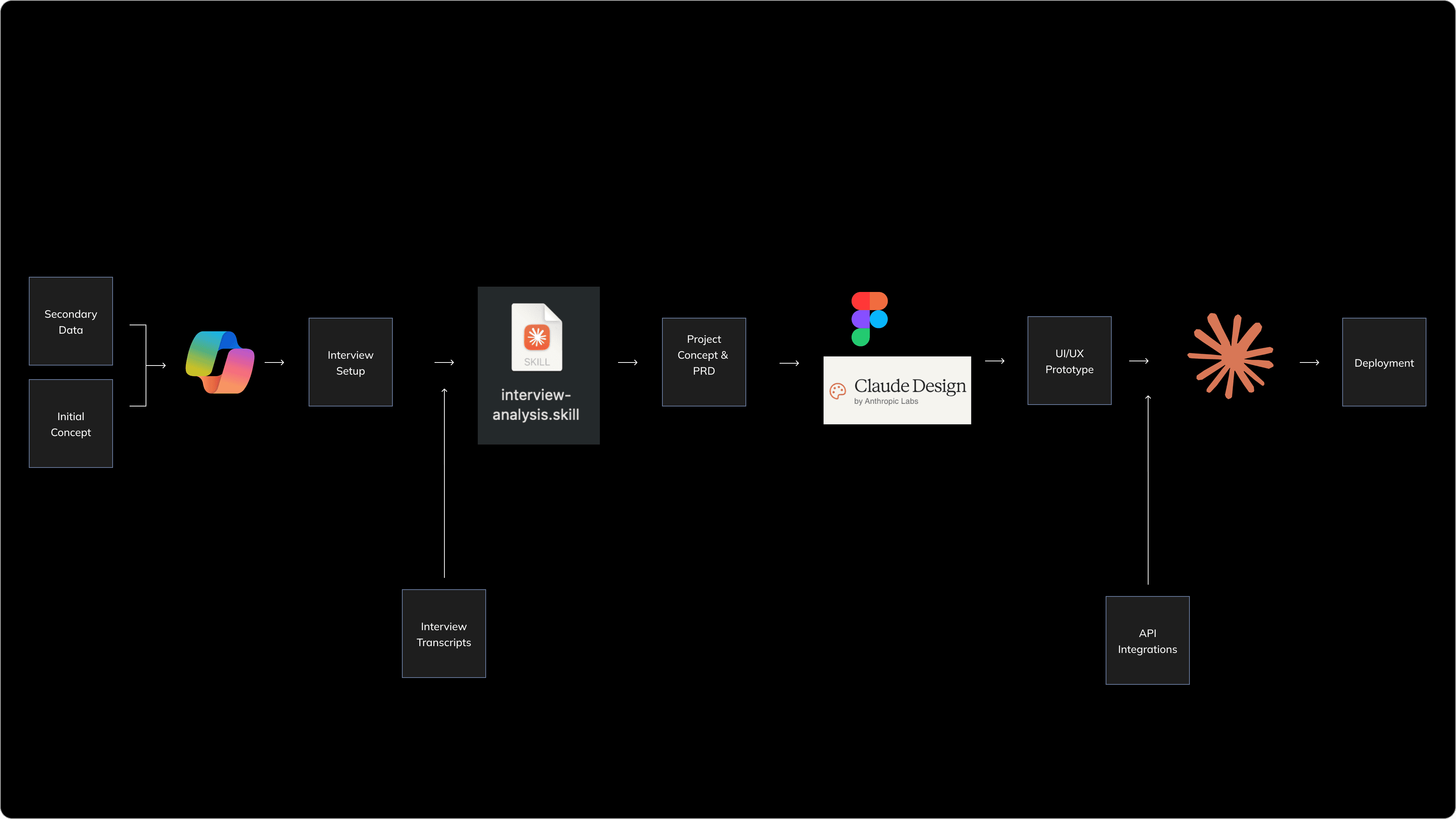
Task: Select the Deployment box
Action: click(1384, 362)
